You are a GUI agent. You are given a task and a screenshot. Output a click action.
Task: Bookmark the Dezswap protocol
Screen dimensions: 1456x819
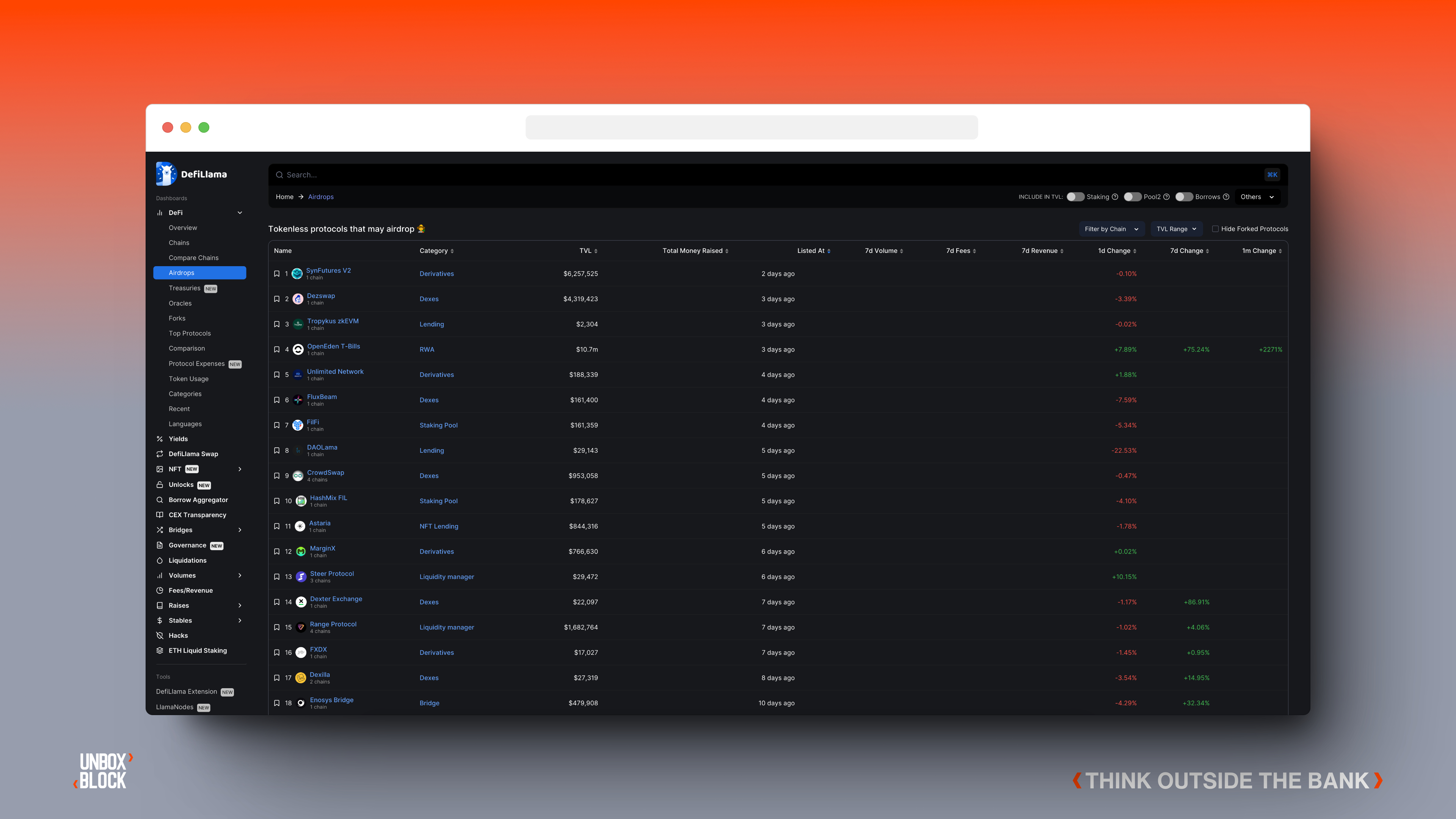[x=277, y=299]
